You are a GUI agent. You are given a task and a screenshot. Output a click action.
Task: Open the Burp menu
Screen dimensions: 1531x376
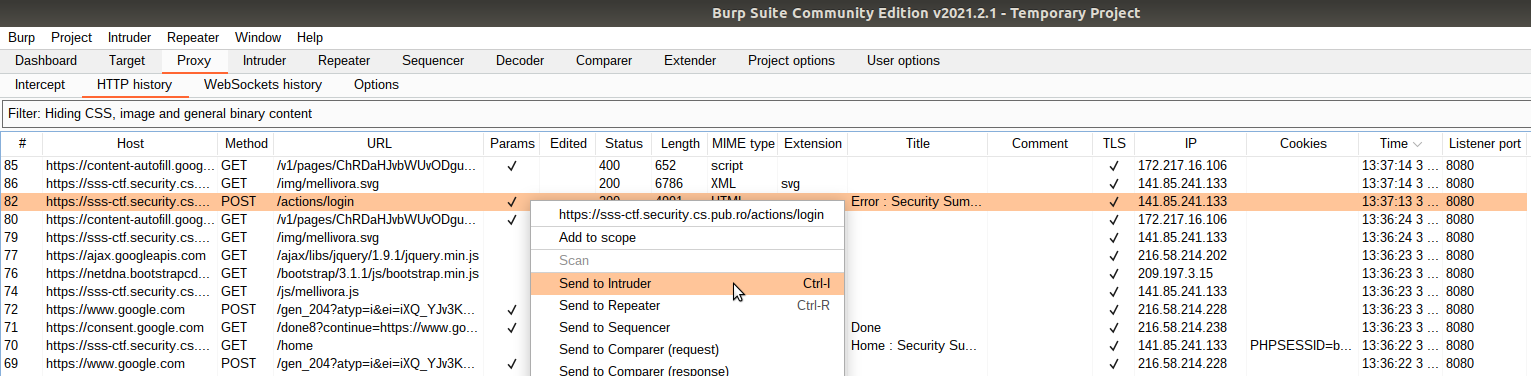click(21, 37)
